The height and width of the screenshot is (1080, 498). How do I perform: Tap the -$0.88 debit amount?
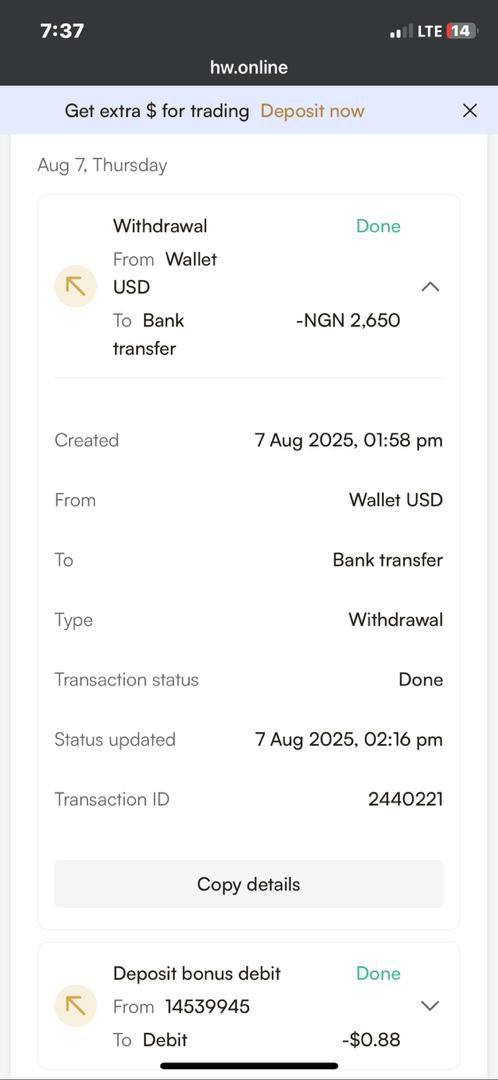click(x=371, y=1039)
